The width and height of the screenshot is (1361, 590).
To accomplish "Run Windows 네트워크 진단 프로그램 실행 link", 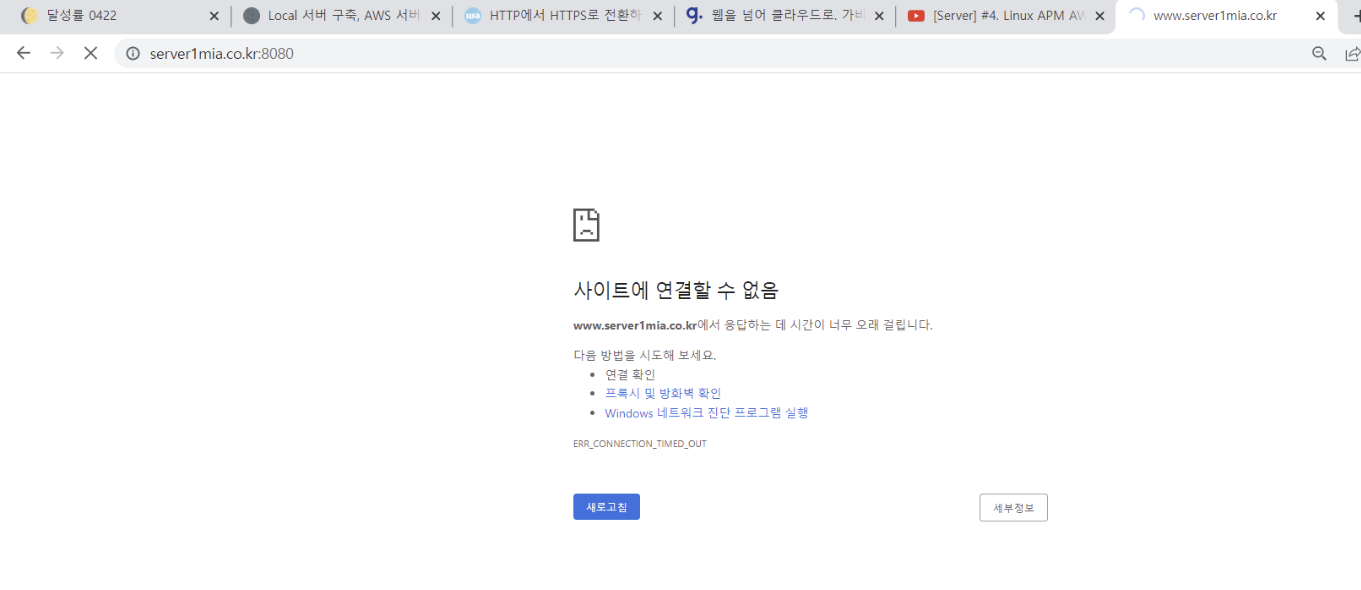I will click(x=706, y=413).
